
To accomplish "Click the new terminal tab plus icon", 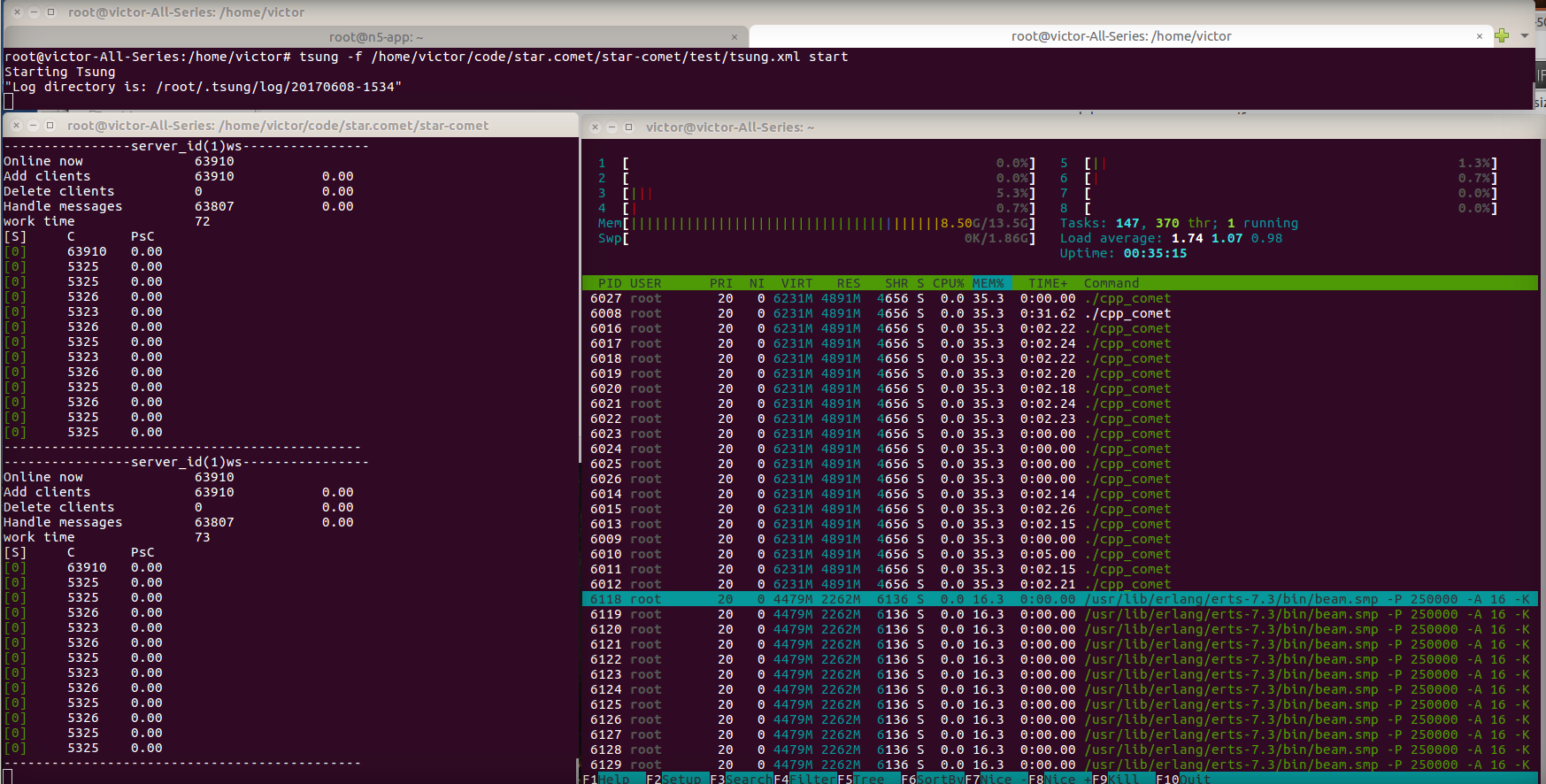I will click(1502, 36).
